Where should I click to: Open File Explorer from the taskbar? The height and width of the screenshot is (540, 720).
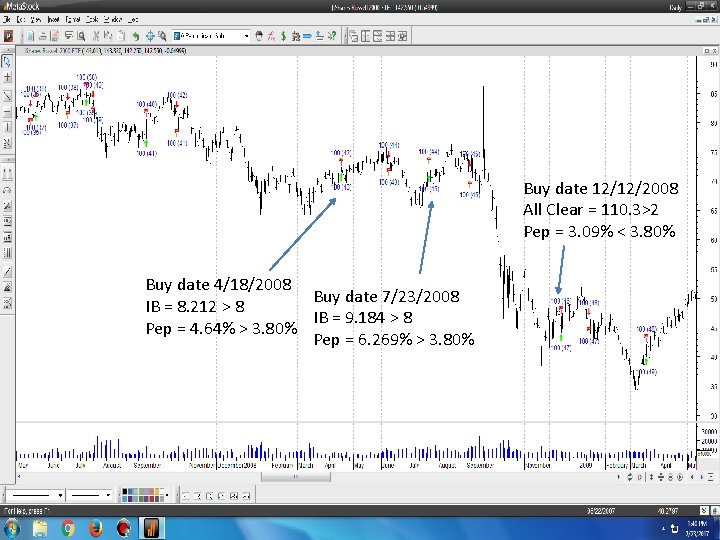coord(40,529)
